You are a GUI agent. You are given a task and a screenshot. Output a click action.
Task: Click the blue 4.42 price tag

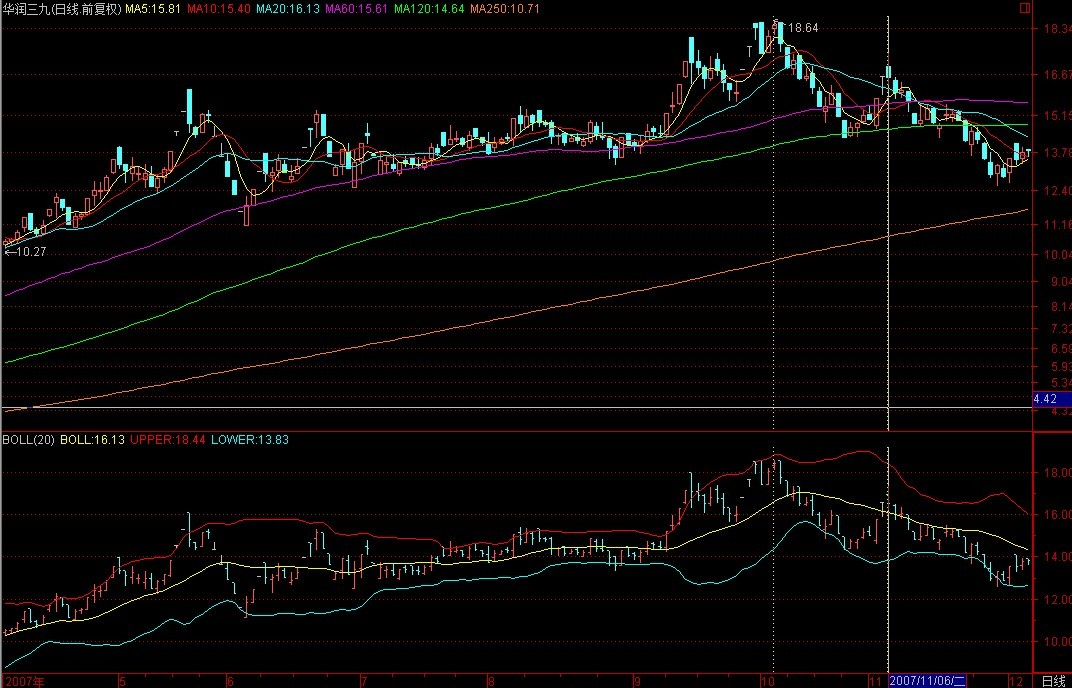pyautogui.click(x=1050, y=399)
